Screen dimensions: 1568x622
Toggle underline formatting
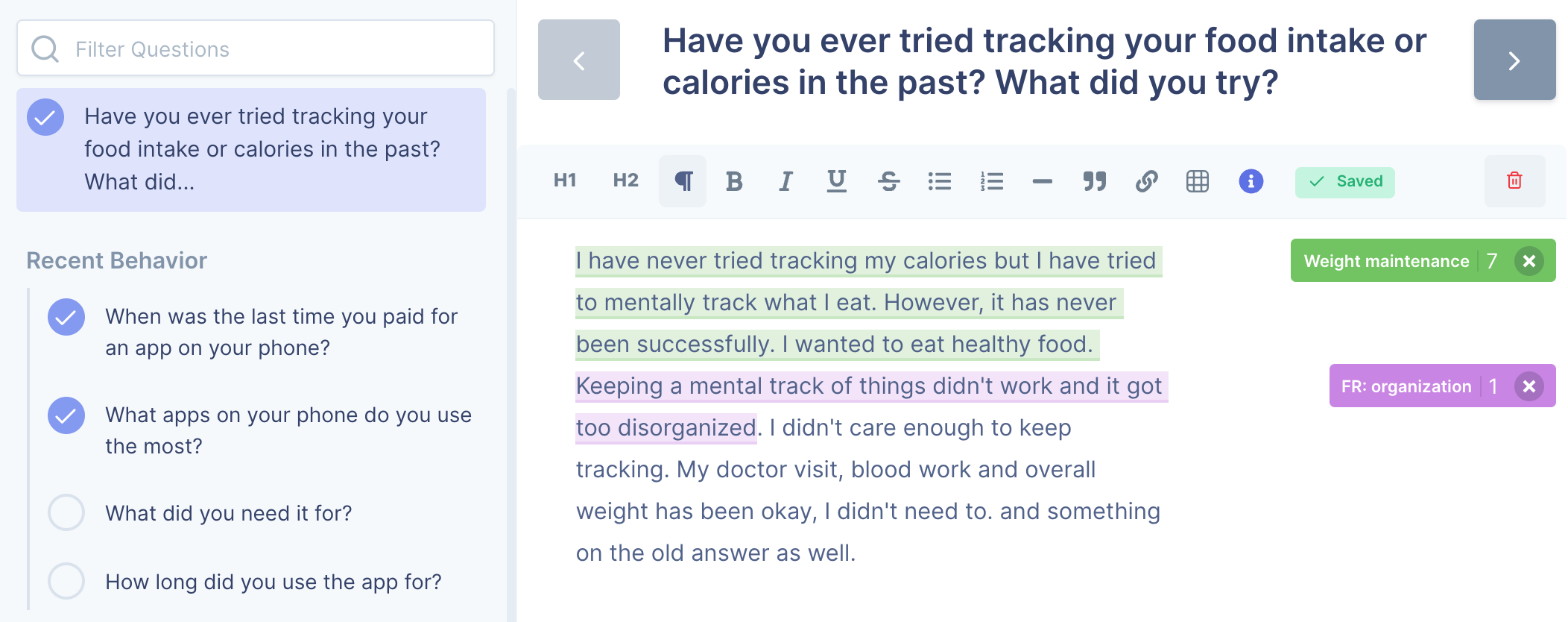pyautogui.click(x=837, y=181)
